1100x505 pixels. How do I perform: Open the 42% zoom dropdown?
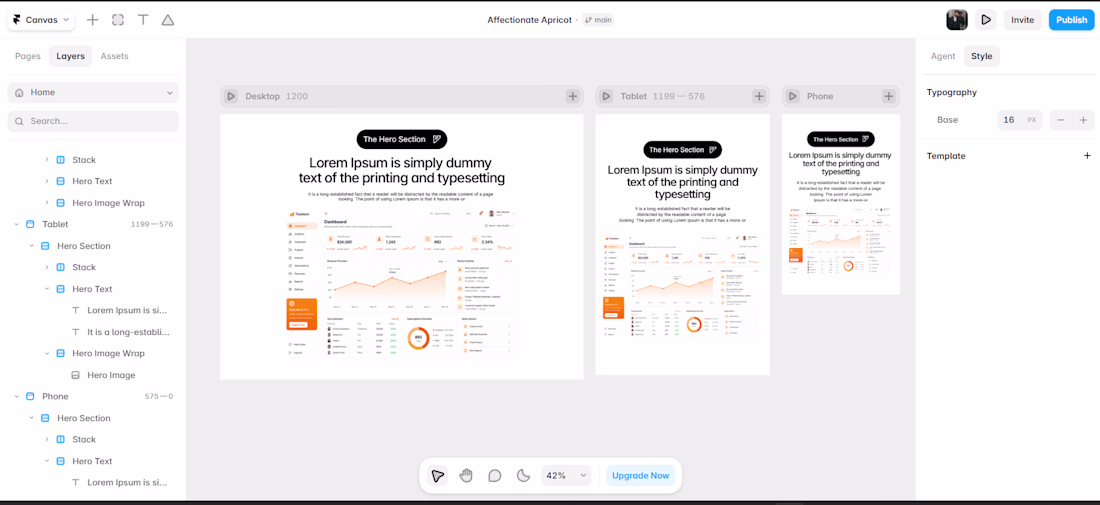pyautogui.click(x=566, y=476)
